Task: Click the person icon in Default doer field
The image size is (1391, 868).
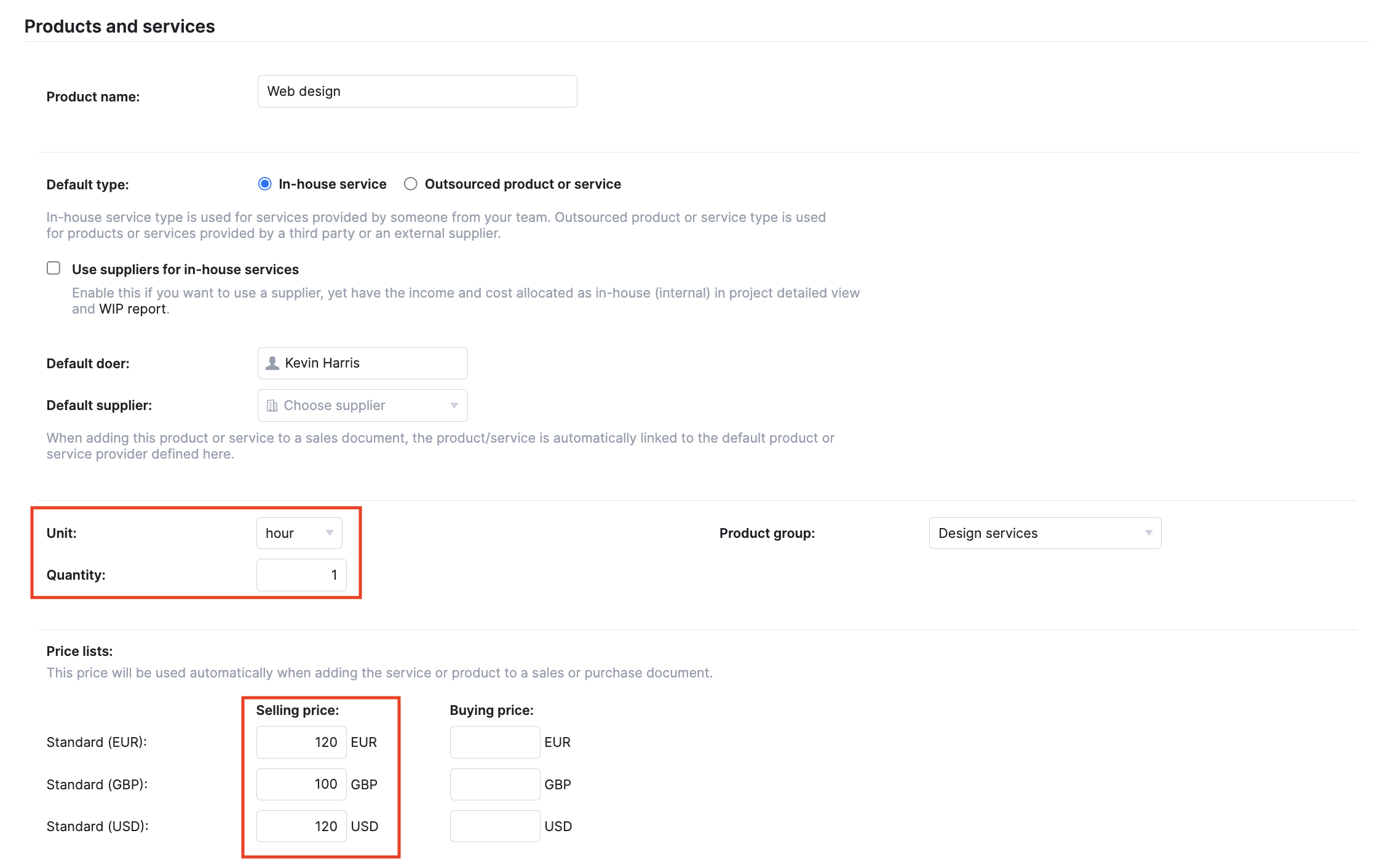Action: point(272,363)
